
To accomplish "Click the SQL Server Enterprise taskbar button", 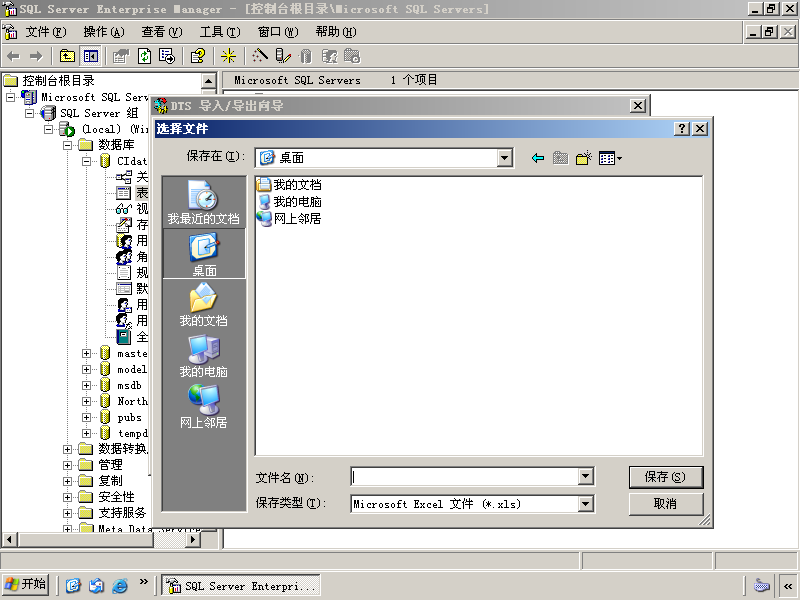I will click(241, 586).
